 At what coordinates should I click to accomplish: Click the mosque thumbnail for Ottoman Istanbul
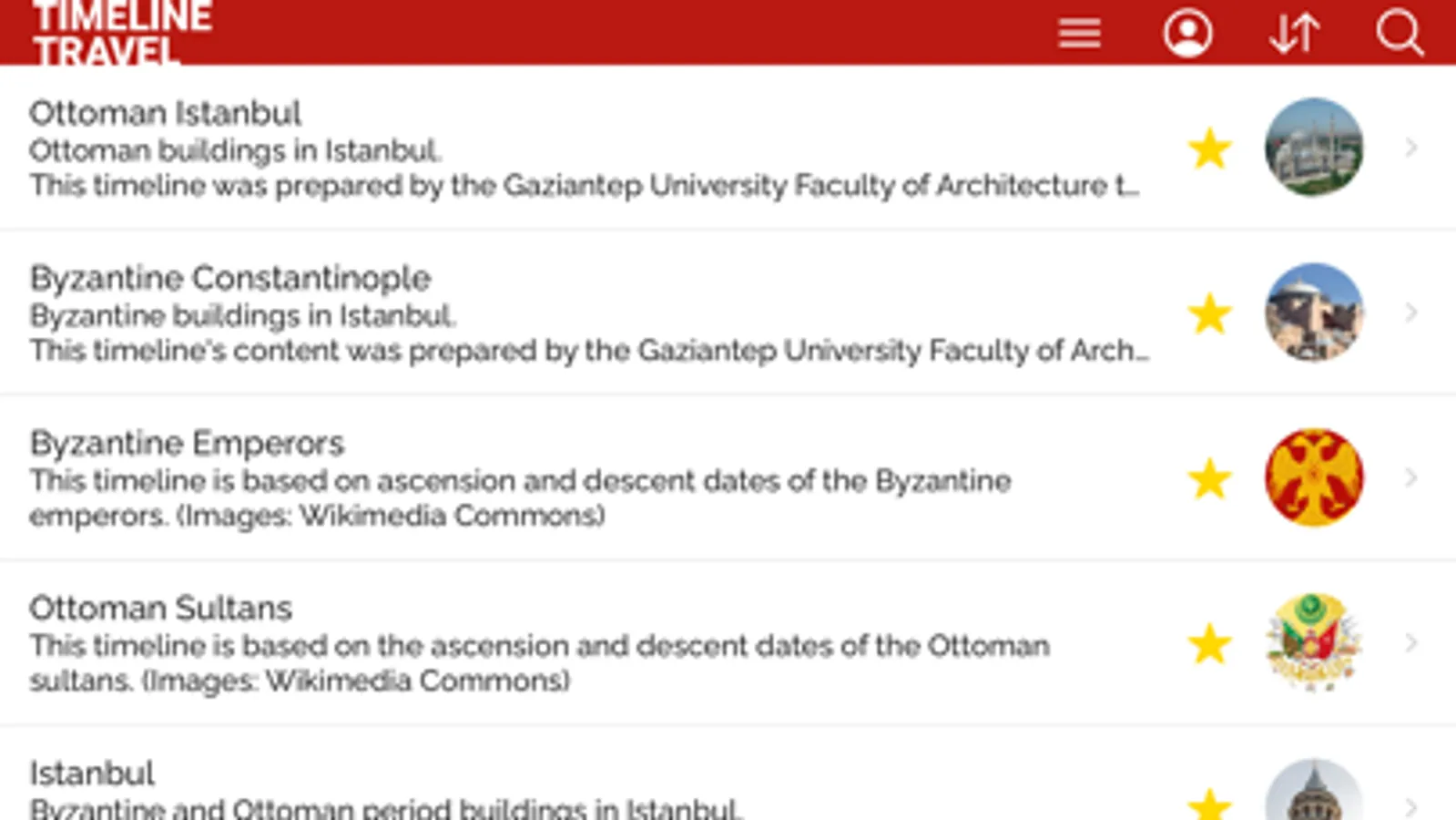[1313, 147]
